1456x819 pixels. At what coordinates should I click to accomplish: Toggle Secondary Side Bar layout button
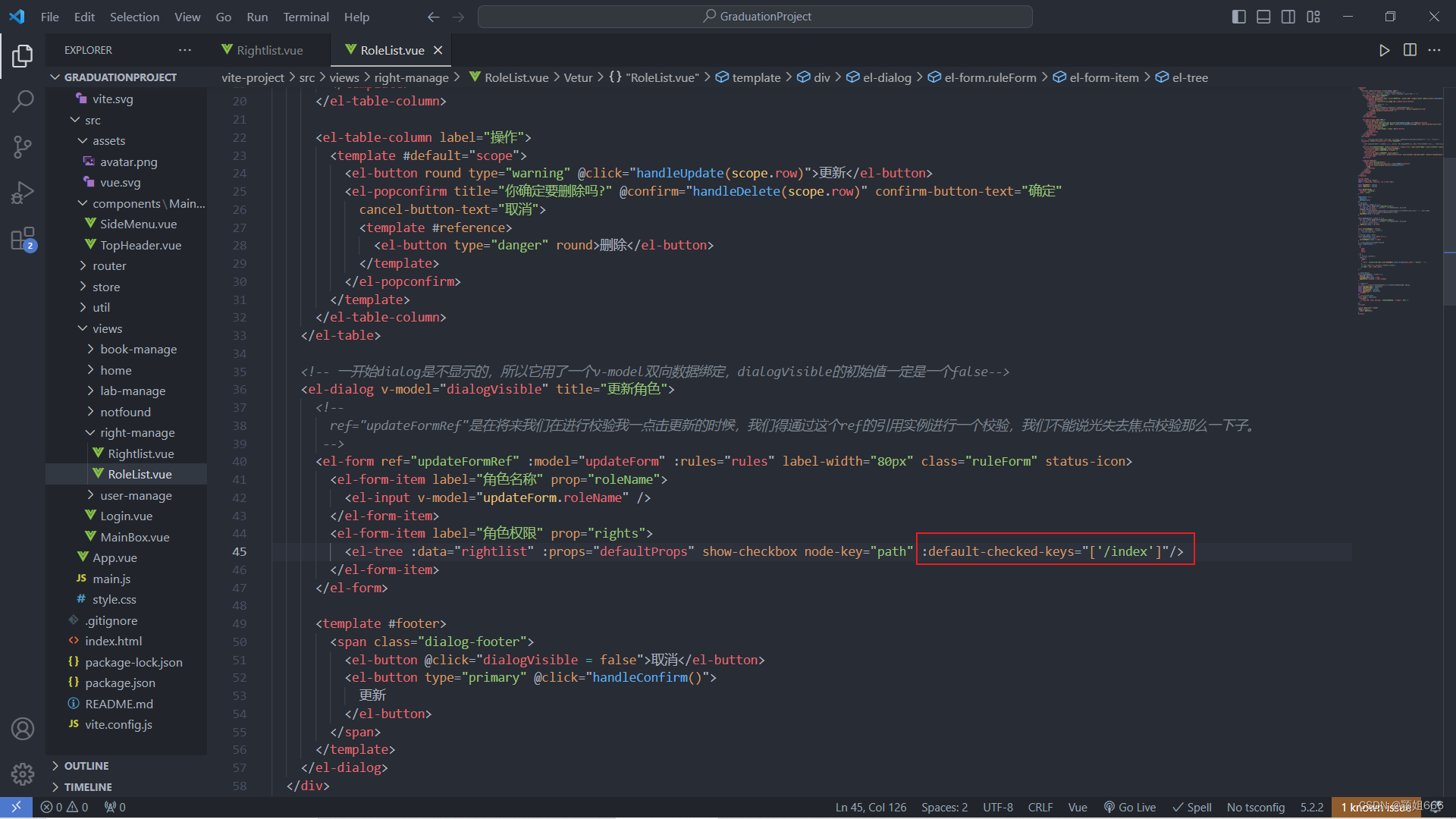pos(1288,17)
